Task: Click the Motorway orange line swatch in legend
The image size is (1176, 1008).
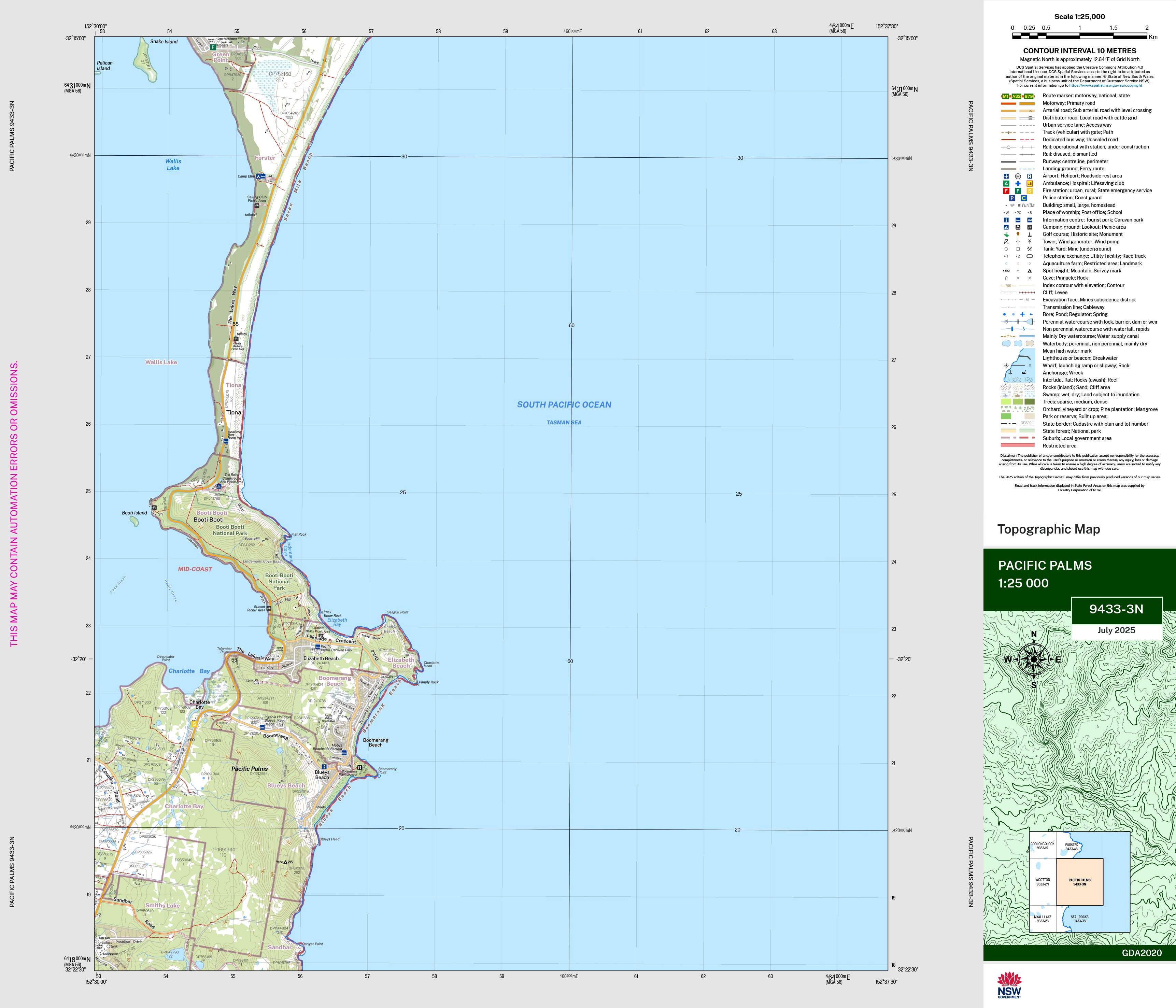Action: (x=1009, y=103)
